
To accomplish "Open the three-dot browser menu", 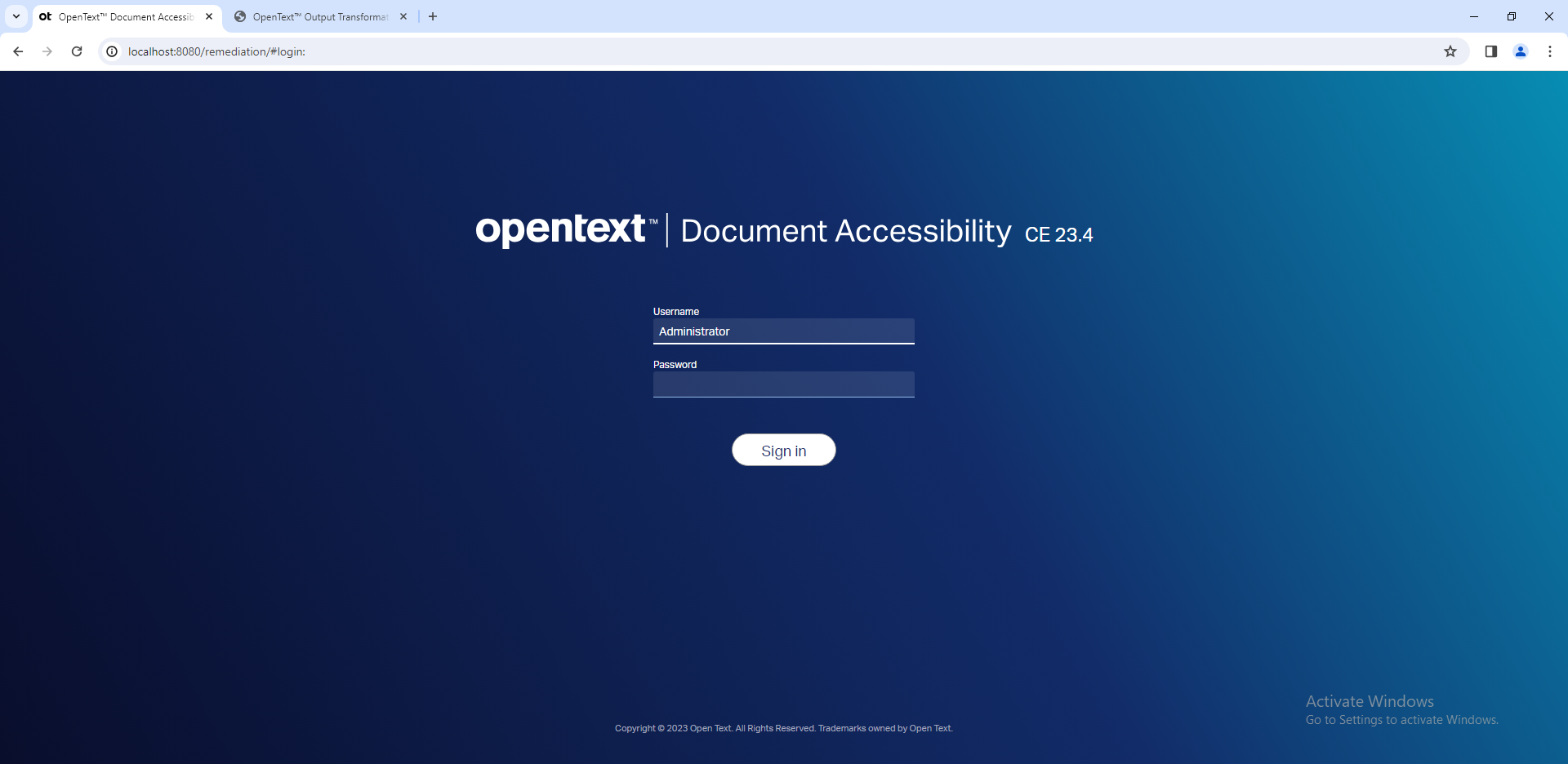I will [1551, 51].
